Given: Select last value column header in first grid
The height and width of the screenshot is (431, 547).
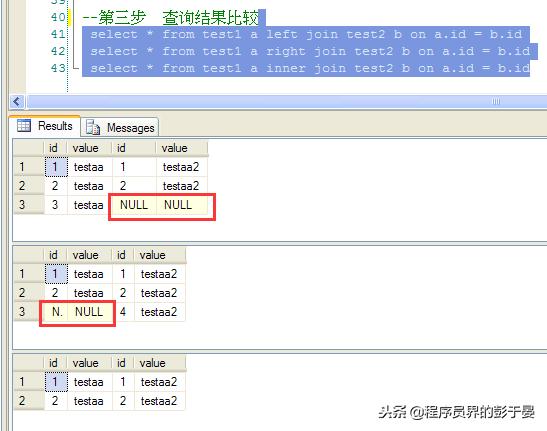Looking at the screenshot, I should tap(181, 148).
